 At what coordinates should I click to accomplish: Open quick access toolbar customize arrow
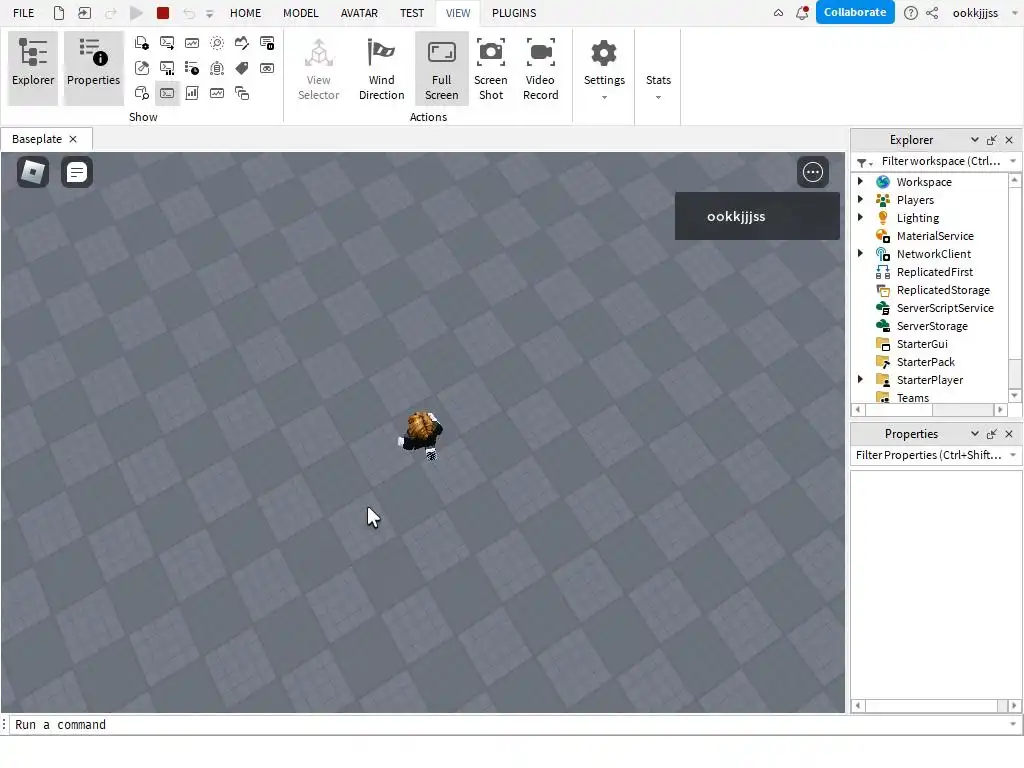point(210,14)
